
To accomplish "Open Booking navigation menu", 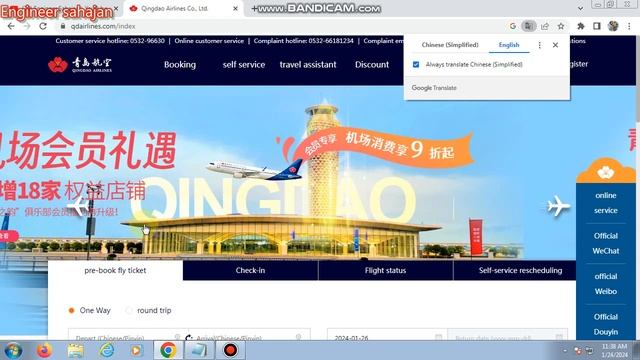I will [x=180, y=64].
